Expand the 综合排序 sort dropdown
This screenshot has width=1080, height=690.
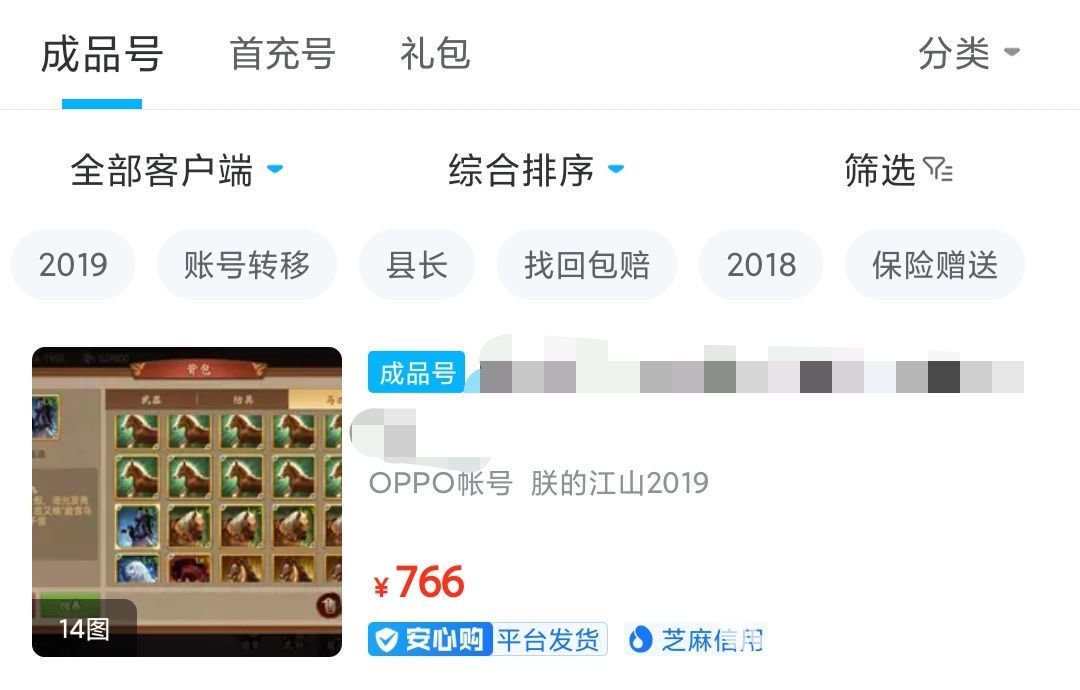coord(537,170)
